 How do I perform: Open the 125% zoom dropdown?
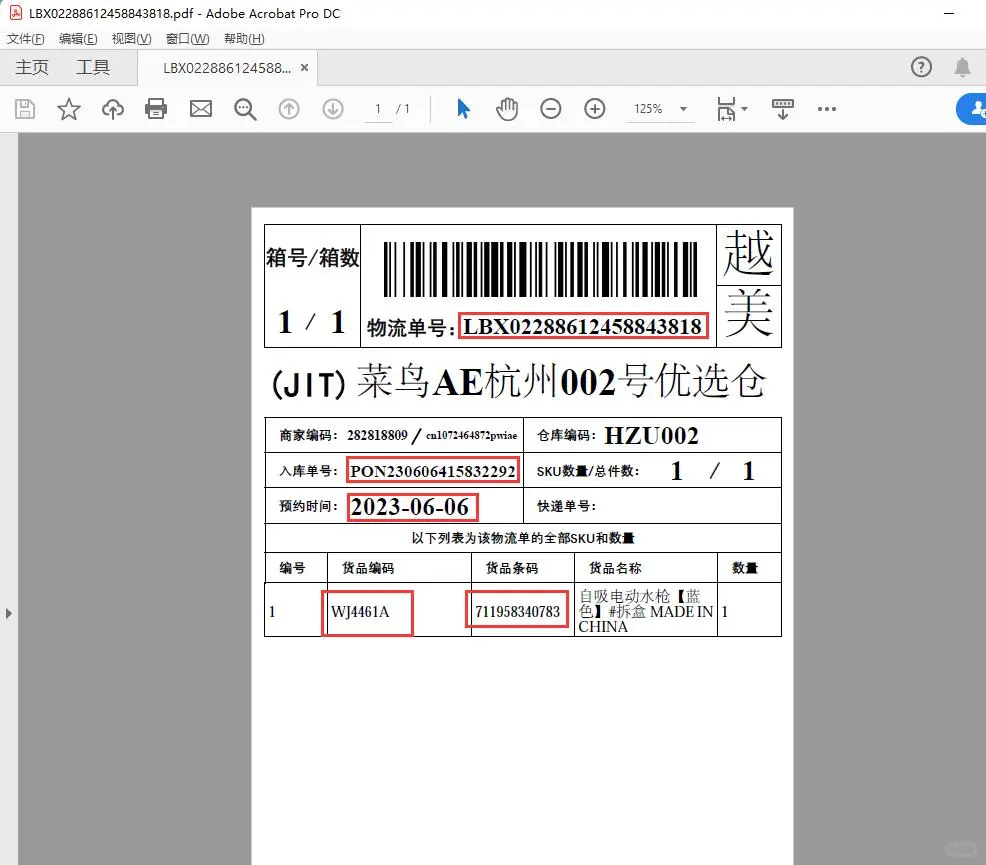[660, 109]
